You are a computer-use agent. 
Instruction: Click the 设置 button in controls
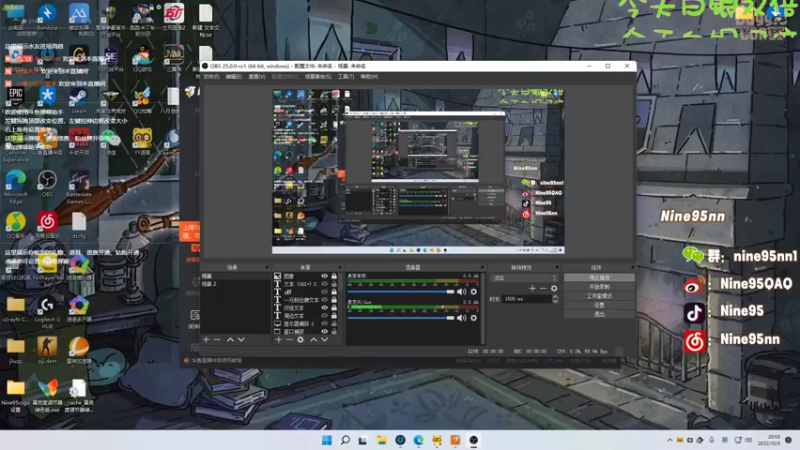pyautogui.click(x=599, y=305)
